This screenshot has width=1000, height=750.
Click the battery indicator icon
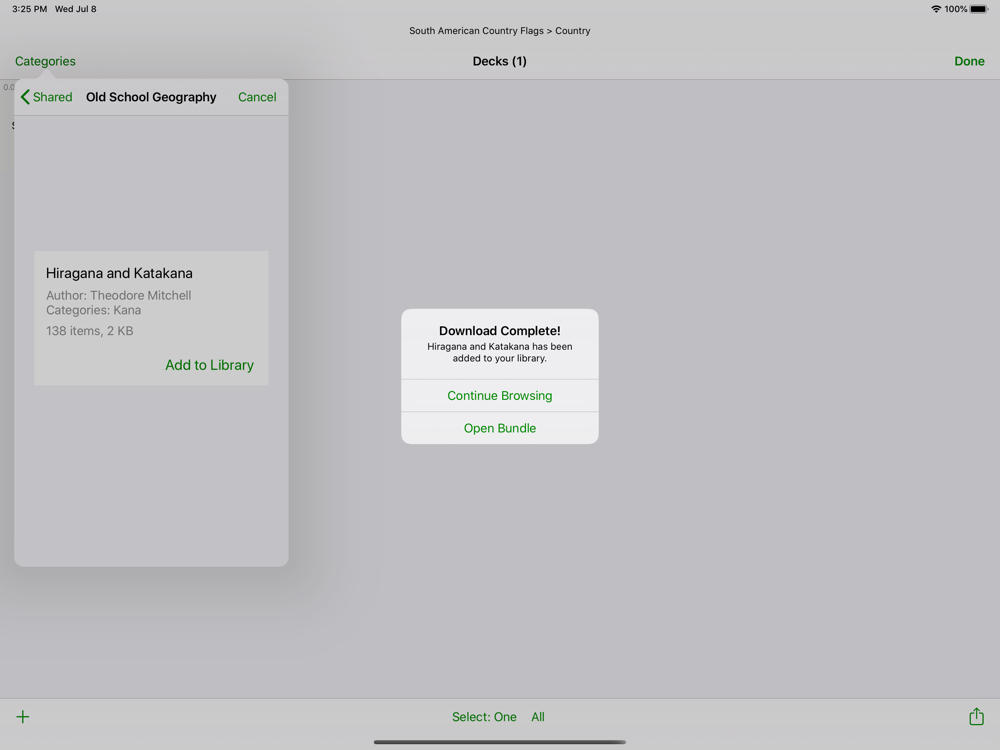pos(979,9)
